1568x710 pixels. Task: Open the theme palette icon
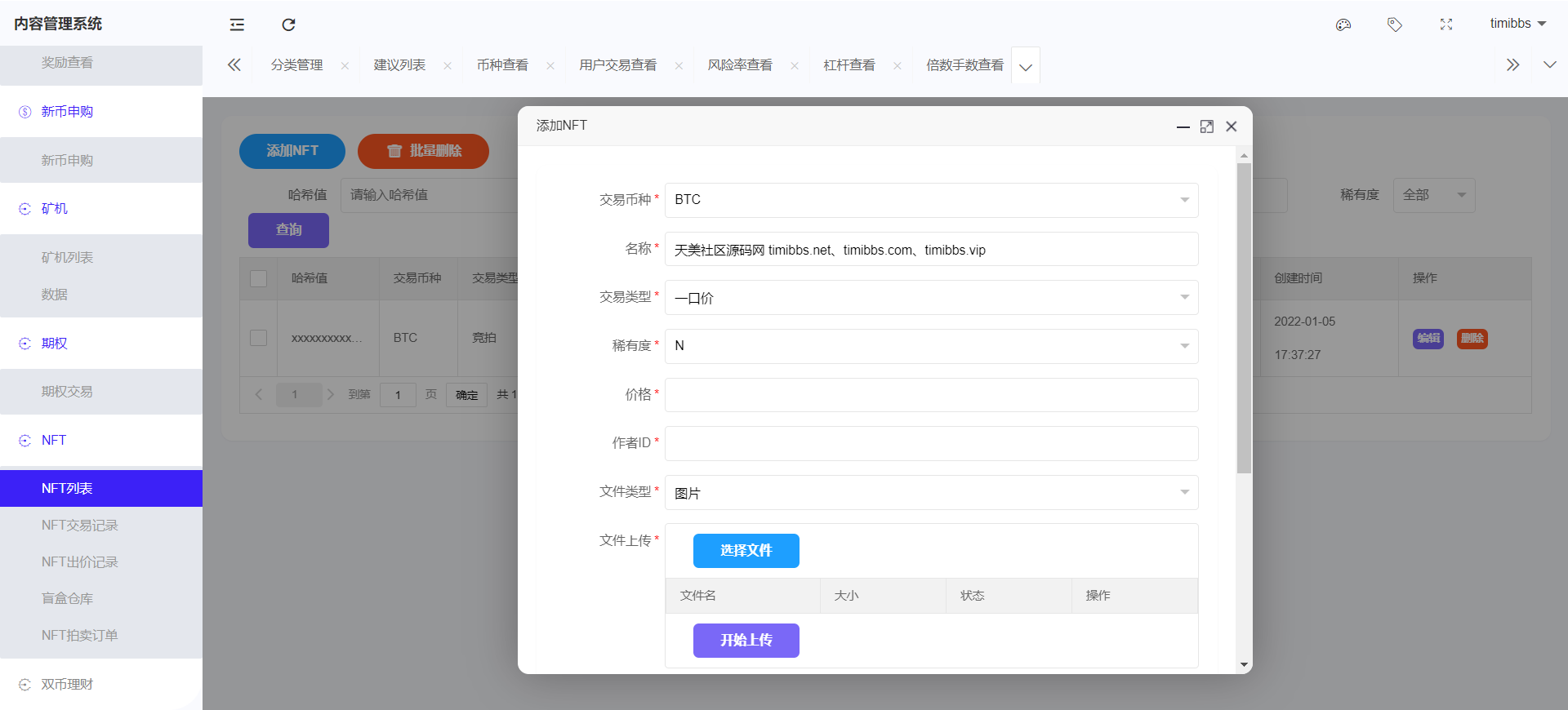pyautogui.click(x=1343, y=24)
